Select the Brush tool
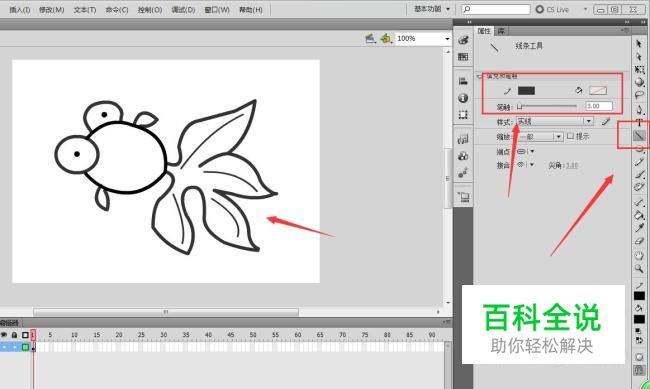 (x=639, y=175)
